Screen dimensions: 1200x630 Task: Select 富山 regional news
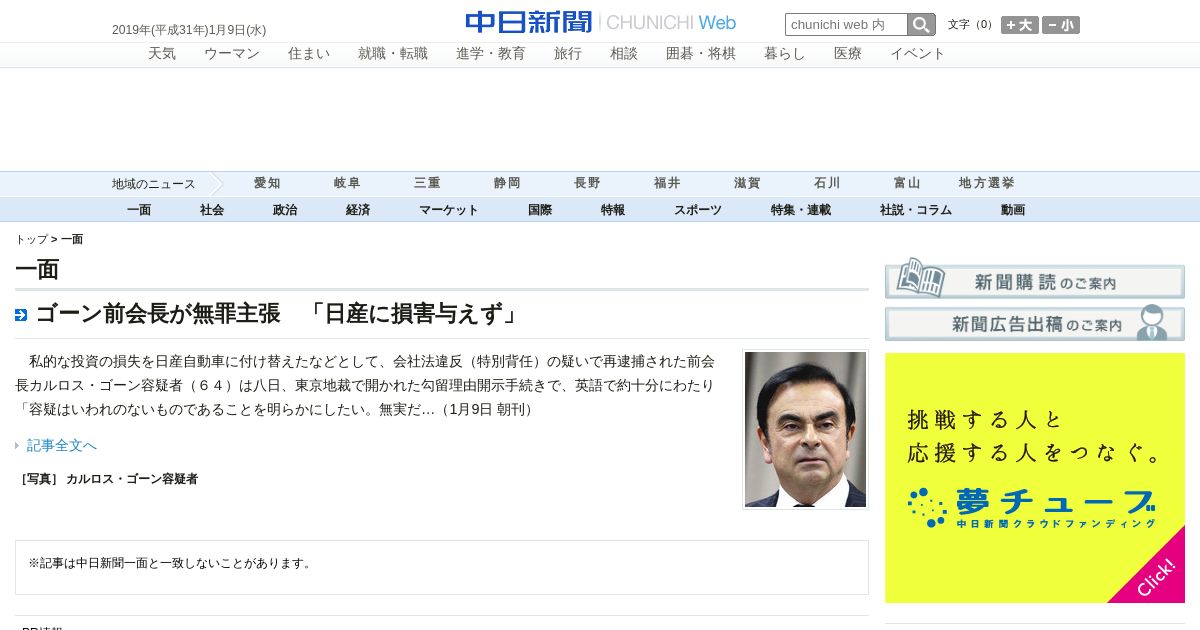point(907,184)
